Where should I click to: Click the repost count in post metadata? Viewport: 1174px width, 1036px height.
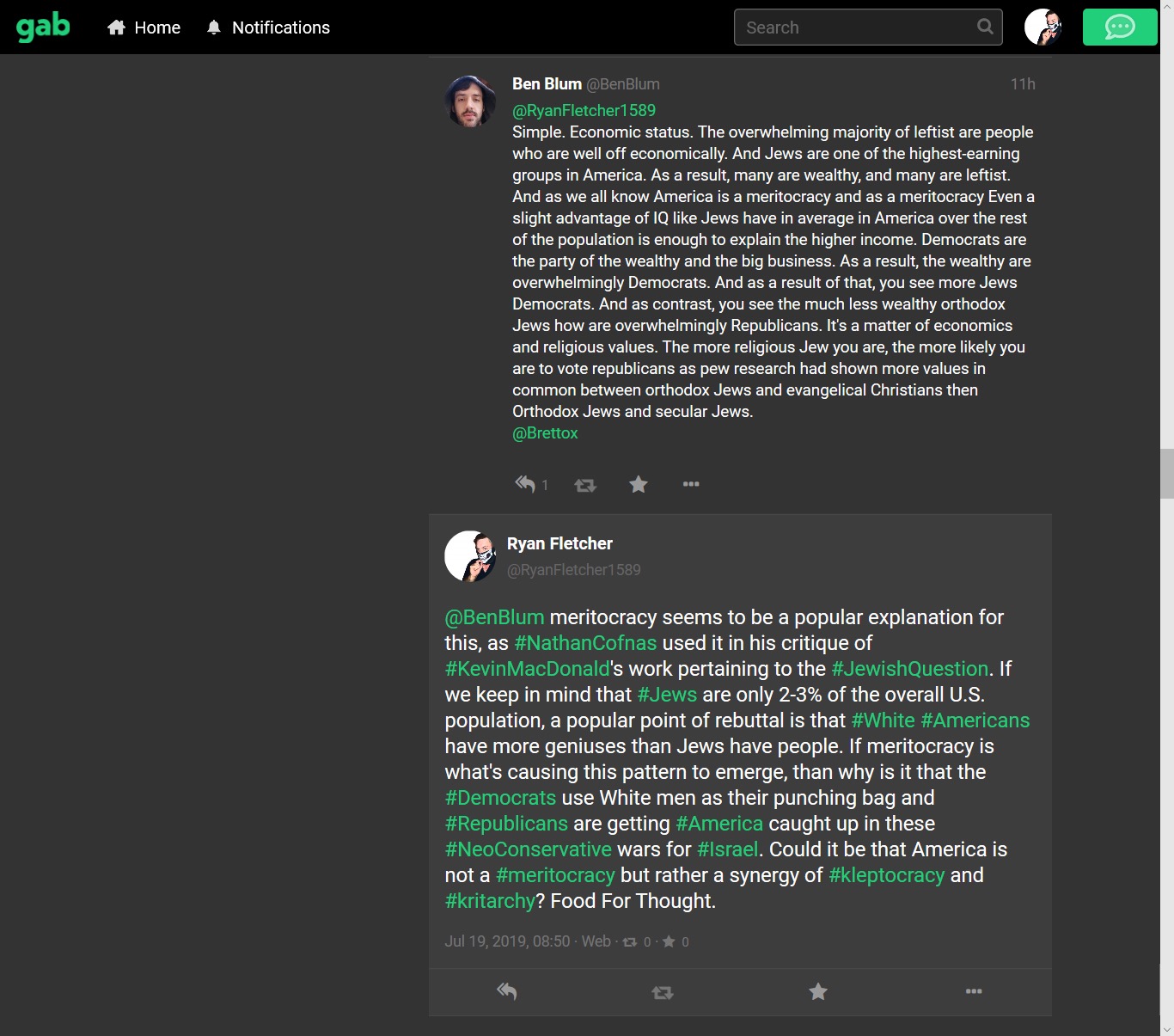click(x=637, y=942)
